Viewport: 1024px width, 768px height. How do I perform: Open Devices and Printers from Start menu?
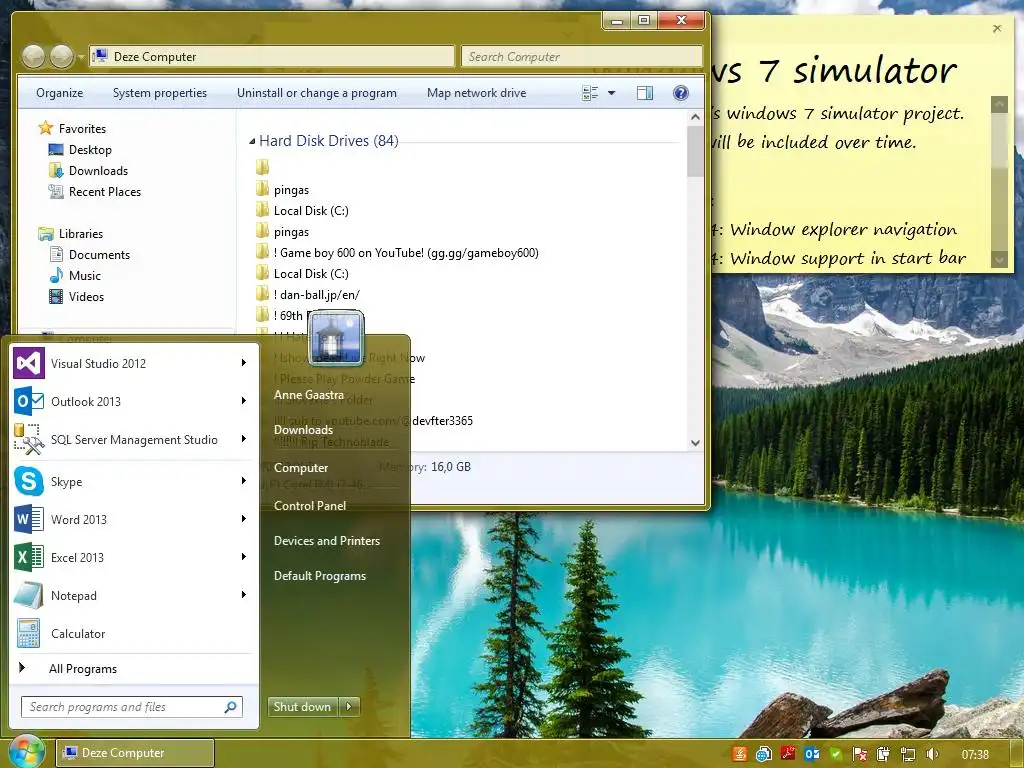327,541
